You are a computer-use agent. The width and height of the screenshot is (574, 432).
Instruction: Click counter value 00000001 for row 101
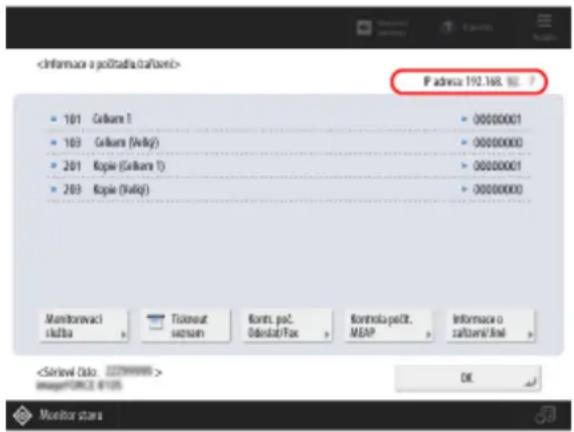click(x=497, y=119)
